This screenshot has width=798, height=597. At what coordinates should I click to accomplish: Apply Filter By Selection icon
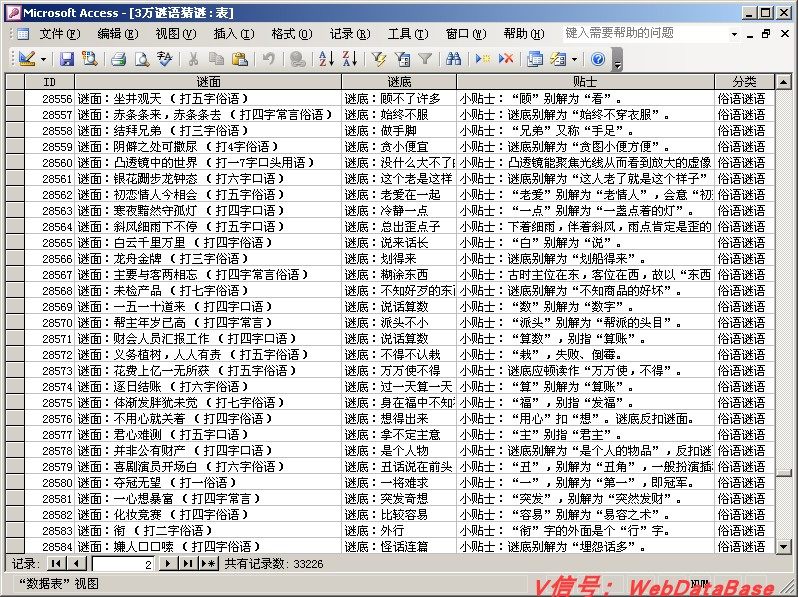coord(379,59)
